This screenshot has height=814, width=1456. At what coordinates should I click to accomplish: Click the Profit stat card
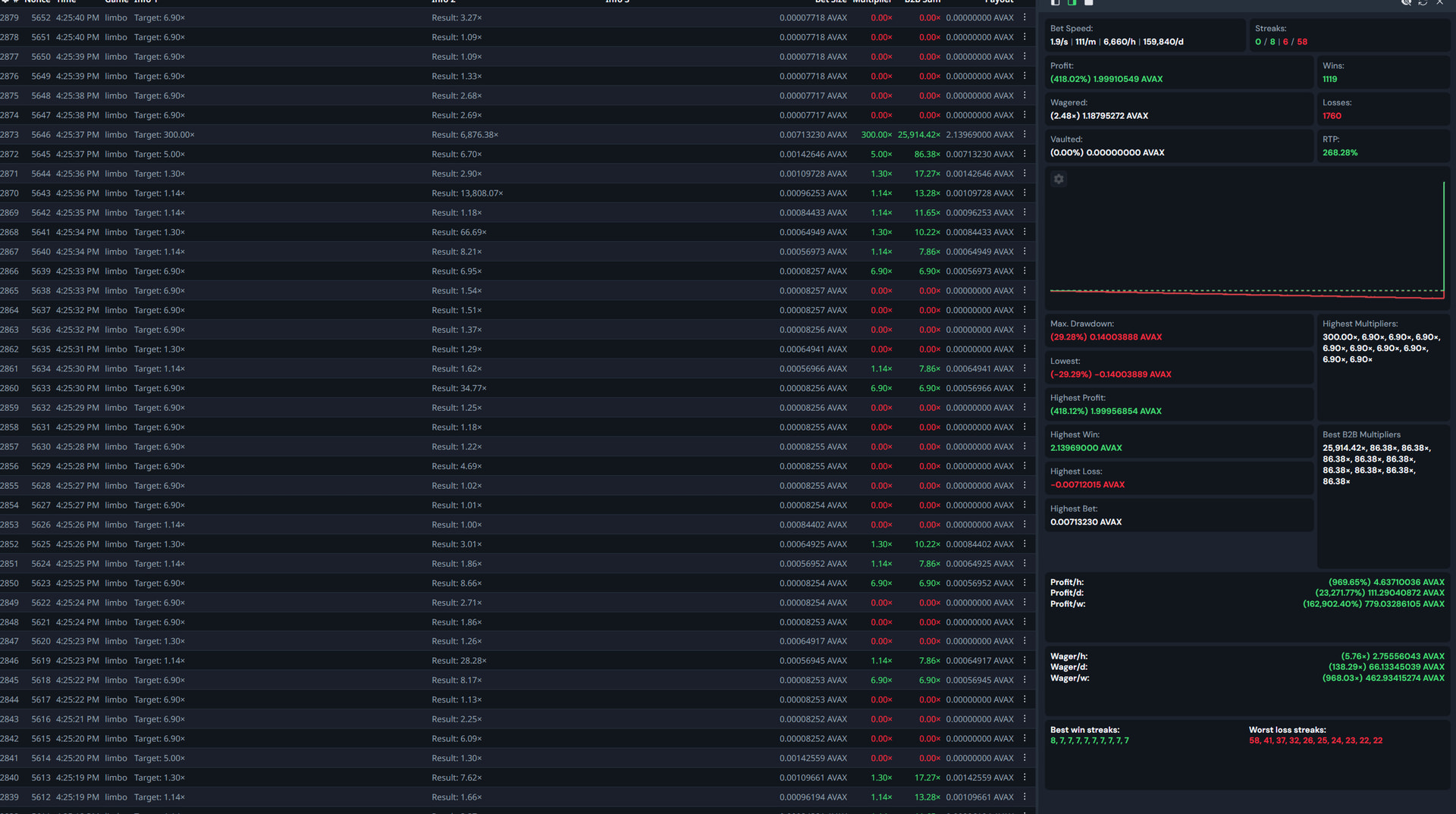point(1178,73)
